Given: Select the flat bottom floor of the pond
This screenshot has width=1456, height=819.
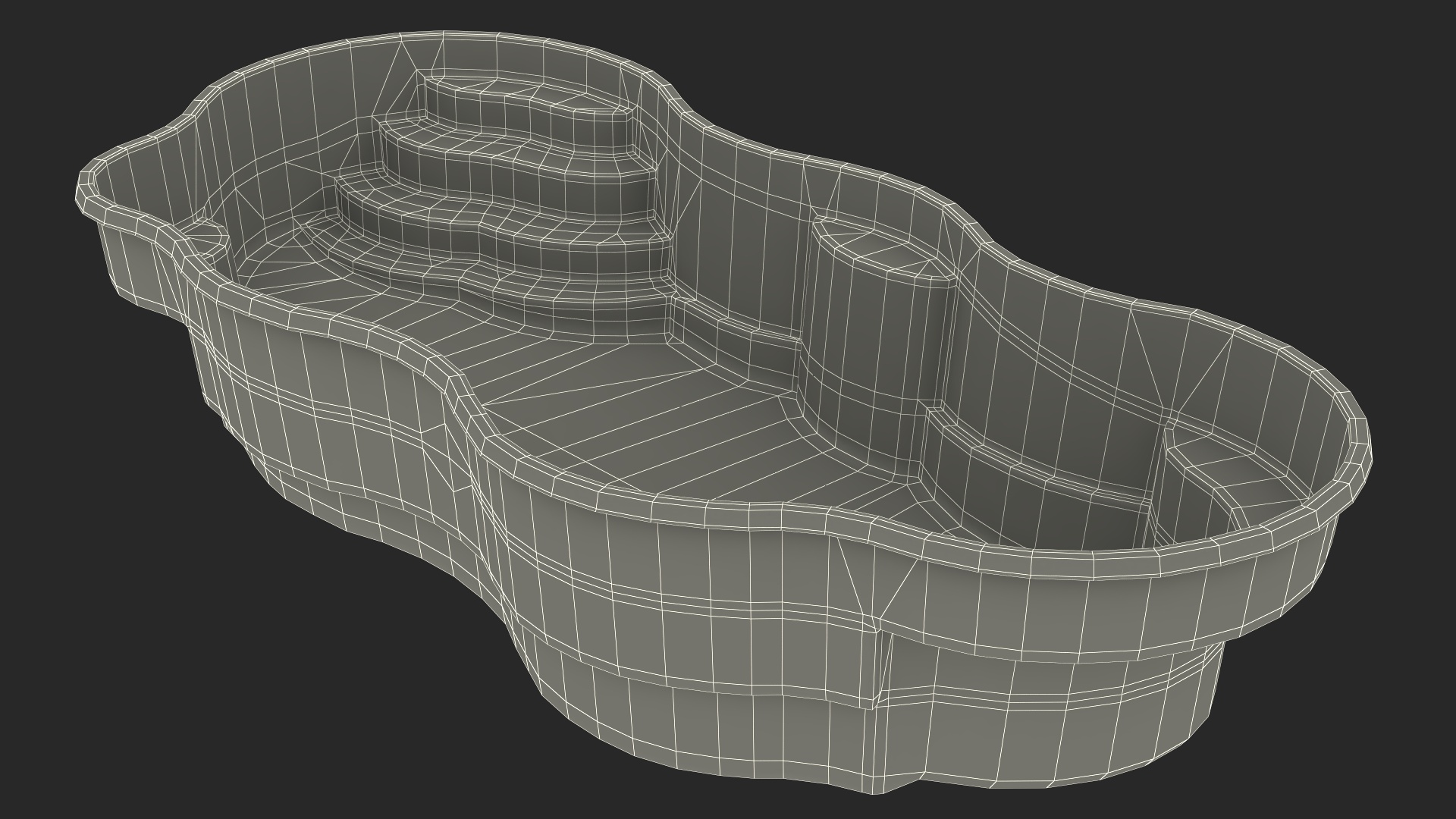Looking at the screenshot, I should coord(652,425).
